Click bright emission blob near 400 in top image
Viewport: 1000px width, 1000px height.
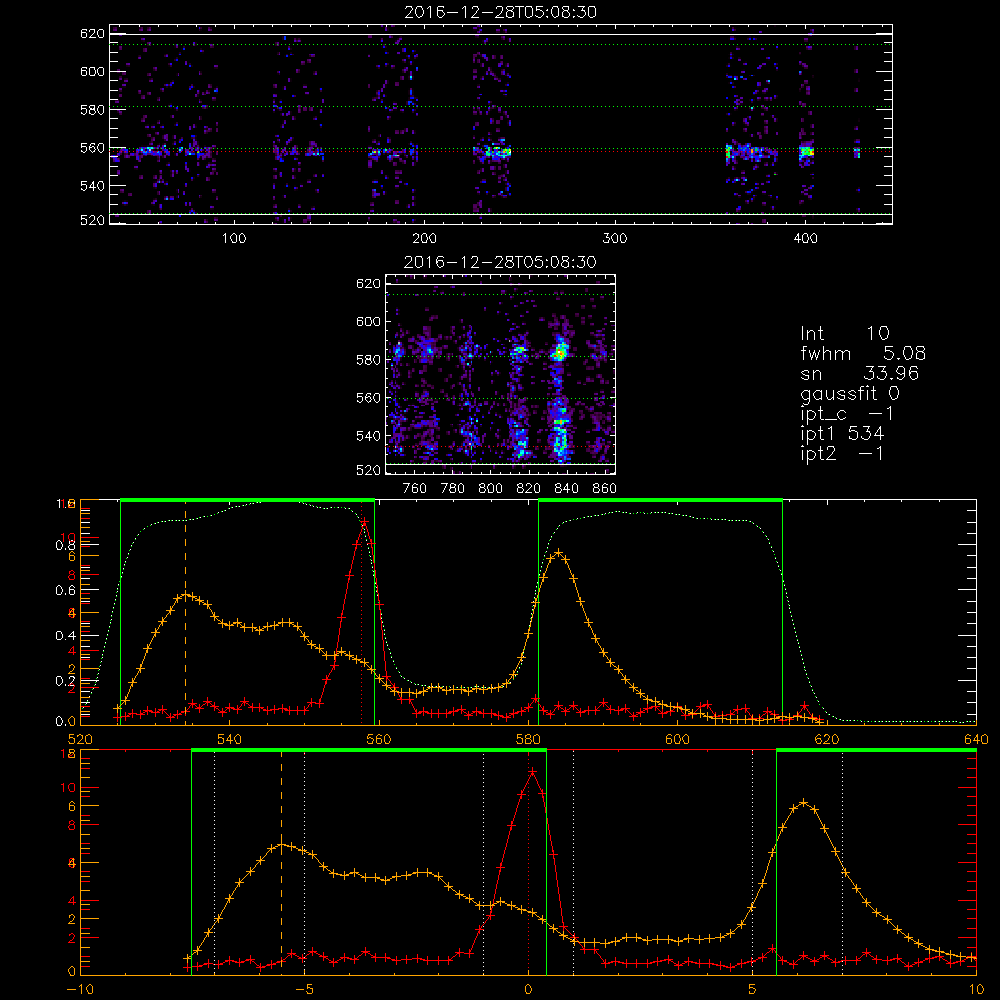(807, 152)
